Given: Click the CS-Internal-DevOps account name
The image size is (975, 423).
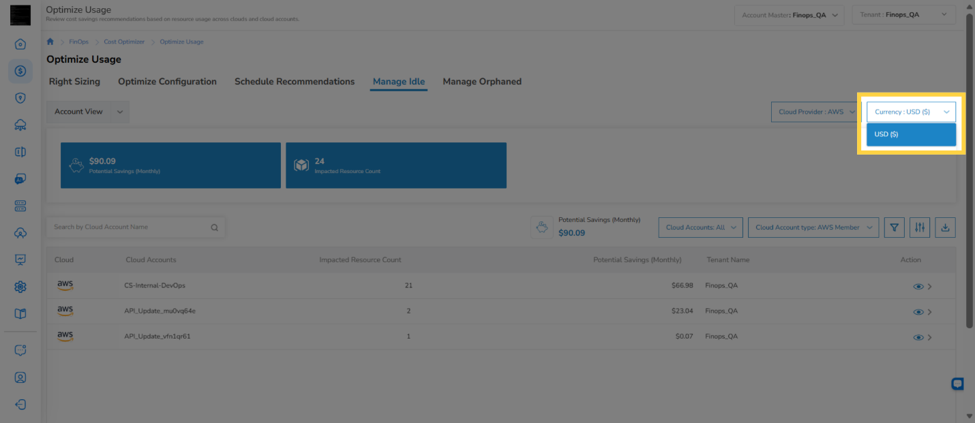Looking at the screenshot, I should coord(155,286).
